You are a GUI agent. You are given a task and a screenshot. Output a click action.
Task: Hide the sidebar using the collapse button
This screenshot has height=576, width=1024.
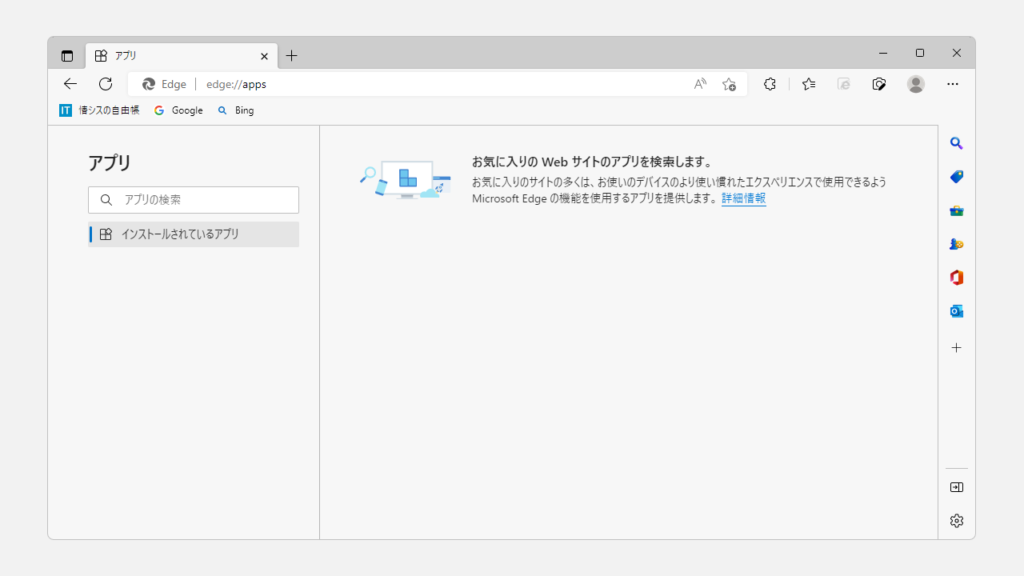pyautogui.click(x=956, y=487)
